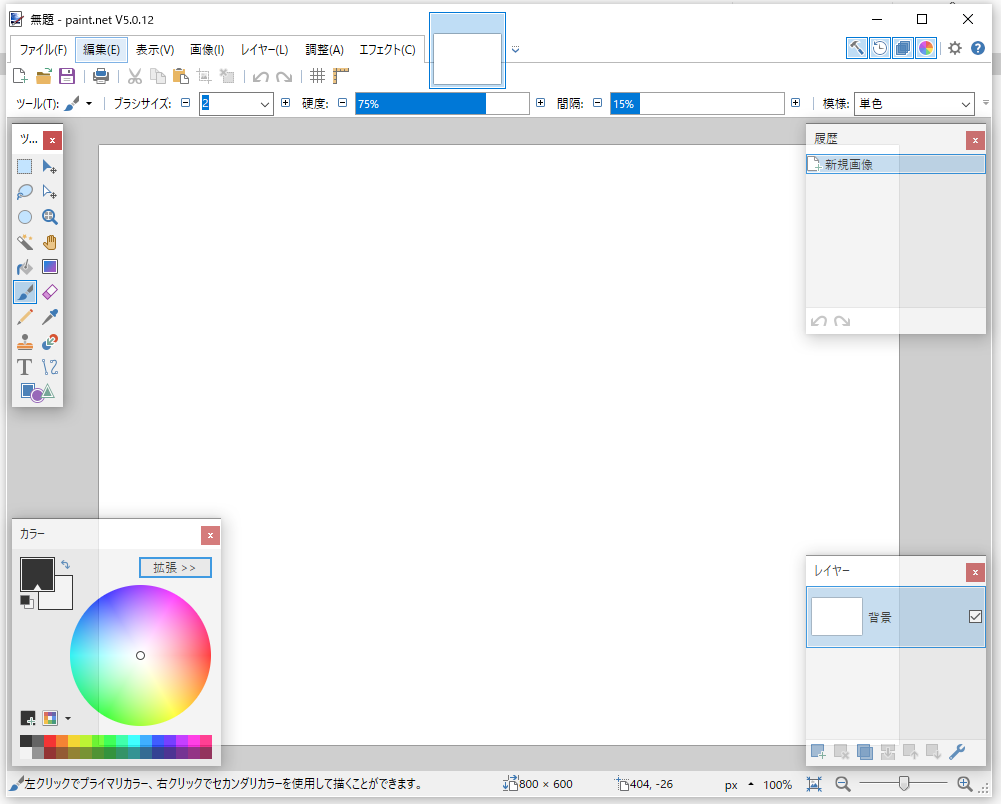Screen dimensions: 1001x804
Task: Toggle the rulers icon
Action: click(341, 76)
